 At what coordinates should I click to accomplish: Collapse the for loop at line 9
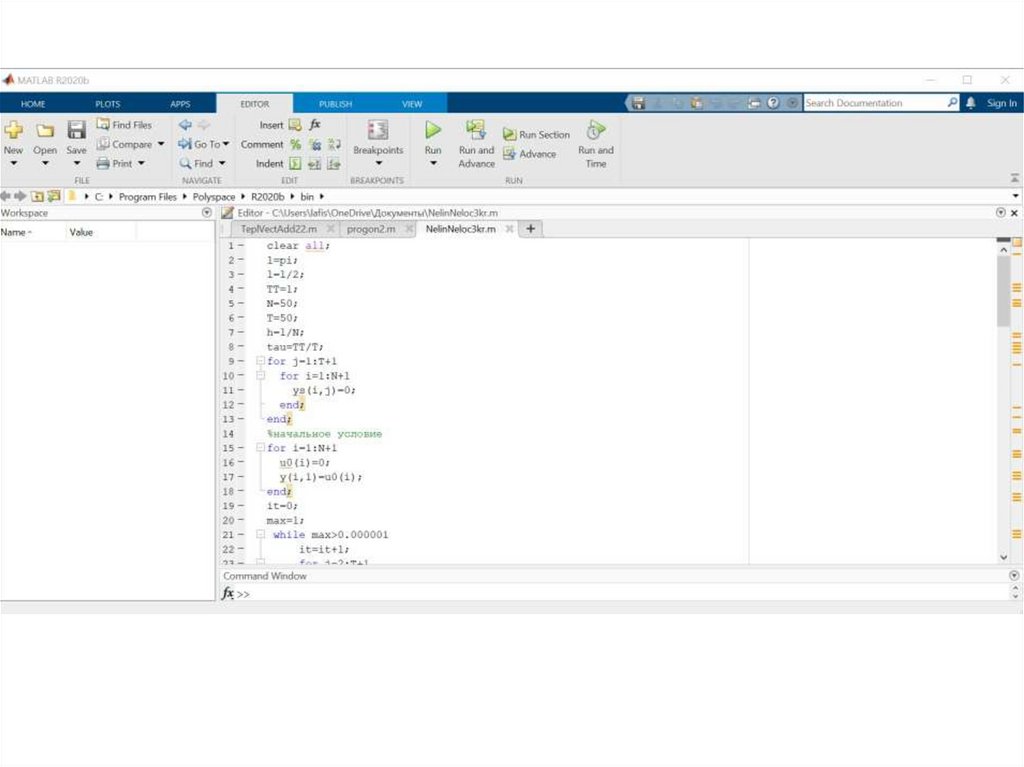(261, 361)
